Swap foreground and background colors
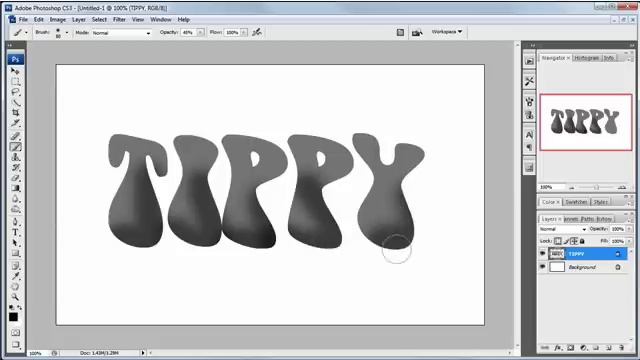640x360 pixels. (x=20, y=307)
